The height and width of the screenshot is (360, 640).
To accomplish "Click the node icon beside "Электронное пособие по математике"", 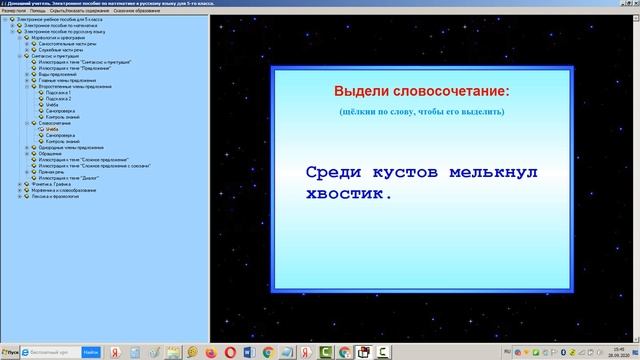I will click(x=19, y=25).
